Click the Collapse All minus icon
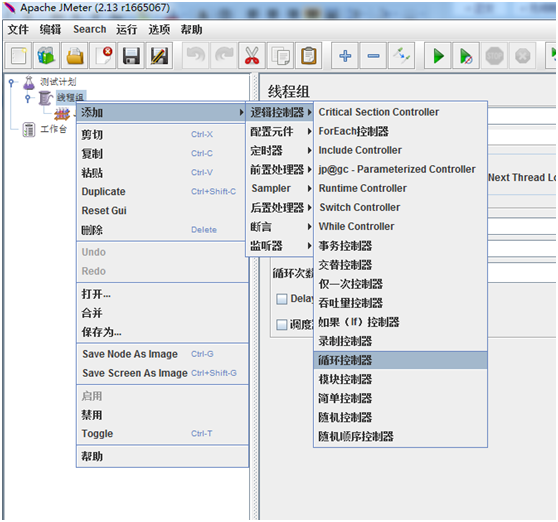Image resolution: width=558 pixels, height=522 pixels. [x=373, y=56]
